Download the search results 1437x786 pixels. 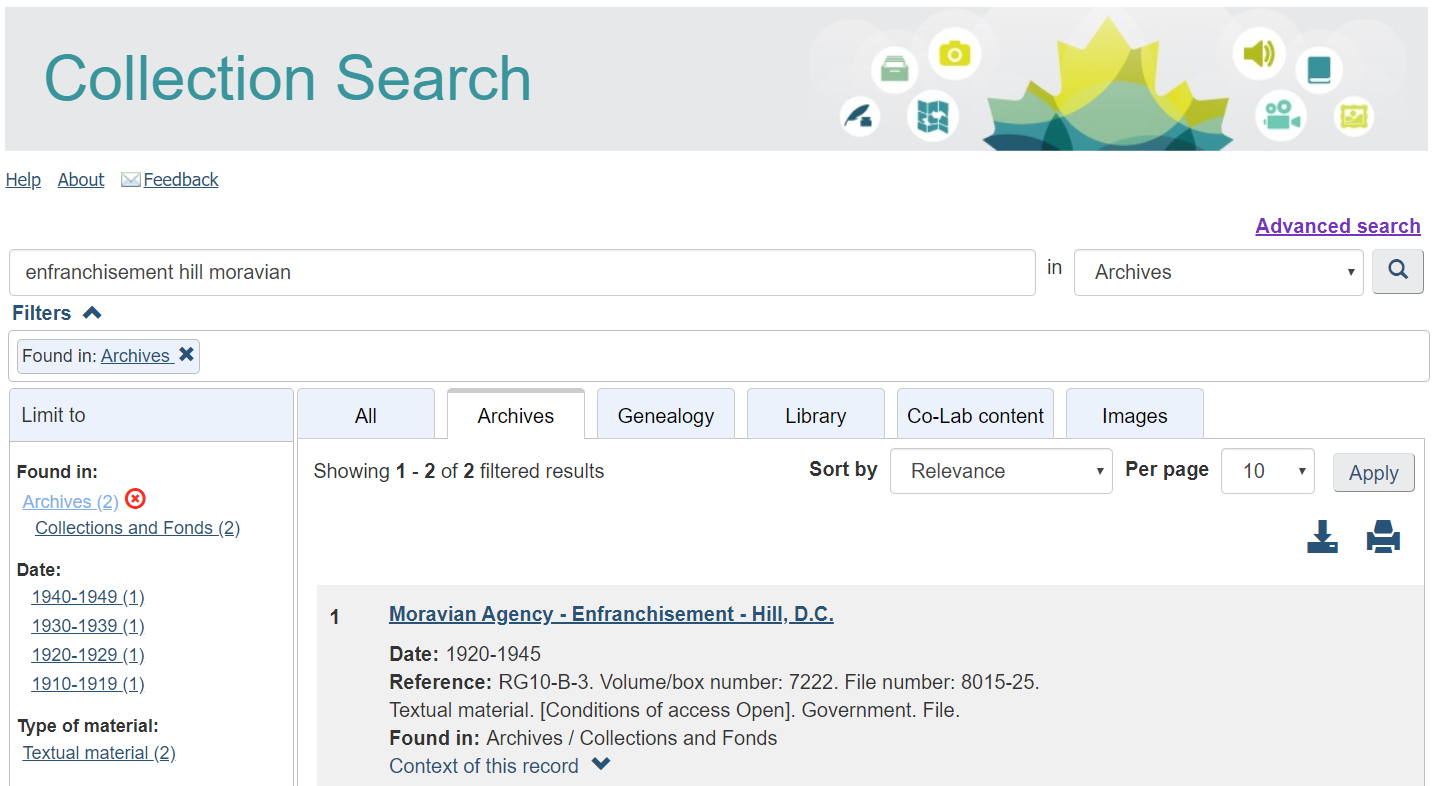[x=1322, y=537]
